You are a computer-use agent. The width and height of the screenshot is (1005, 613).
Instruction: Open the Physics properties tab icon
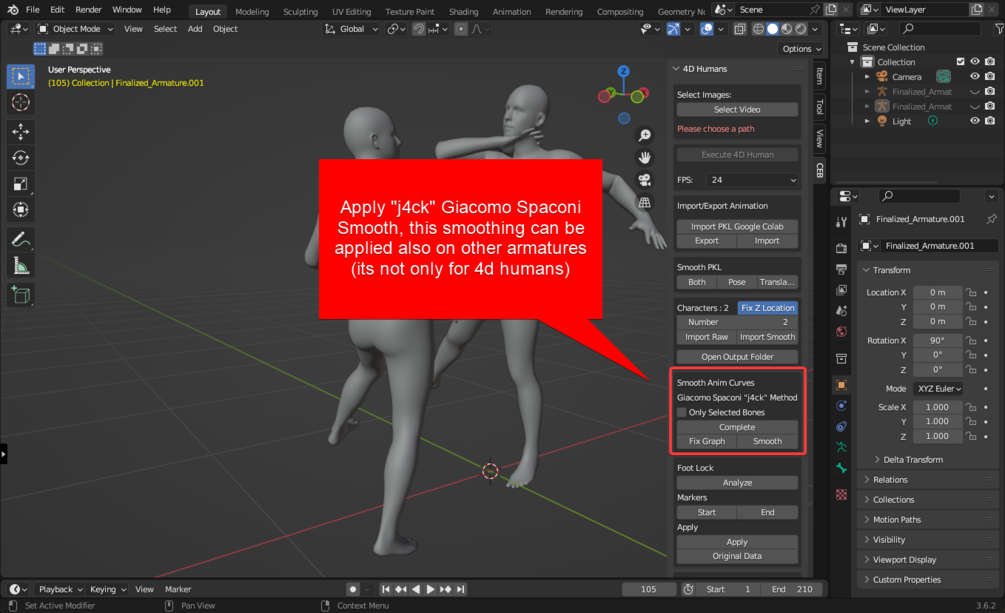(842, 406)
